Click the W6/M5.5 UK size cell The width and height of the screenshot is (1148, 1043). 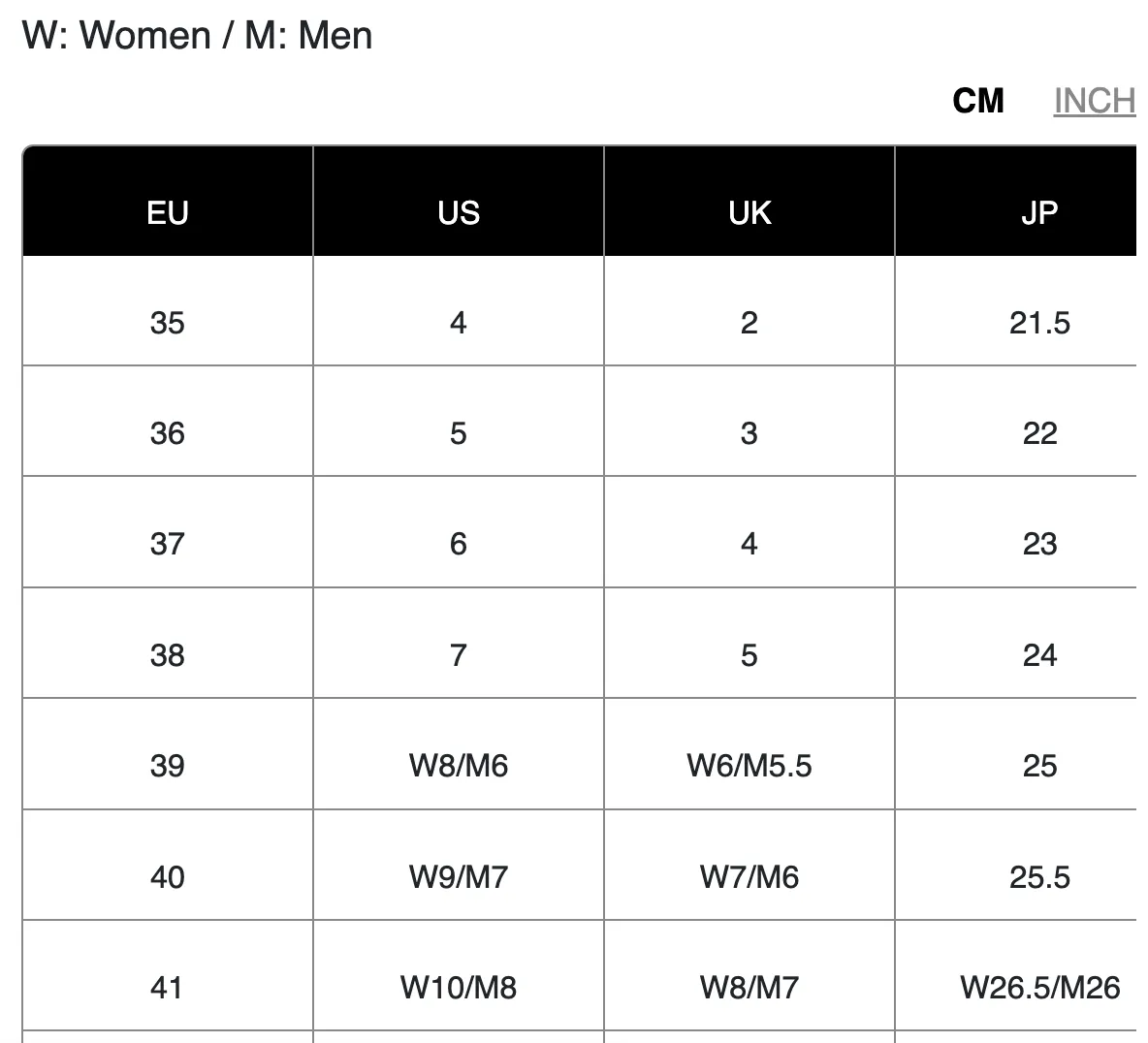(x=749, y=754)
